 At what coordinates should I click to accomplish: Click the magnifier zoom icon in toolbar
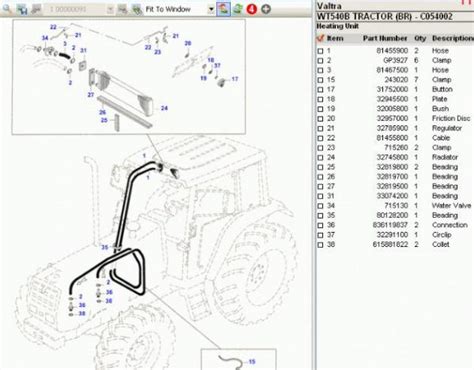(7, 9)
